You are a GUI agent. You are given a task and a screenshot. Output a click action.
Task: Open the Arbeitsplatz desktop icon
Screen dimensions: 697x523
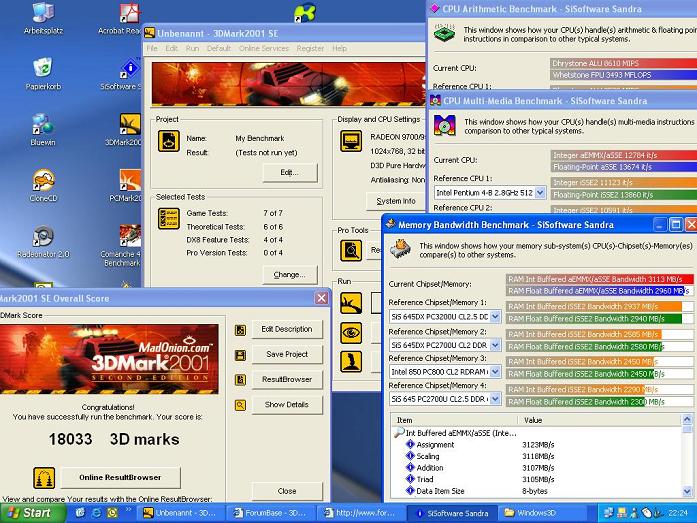(x=43, y=18)
